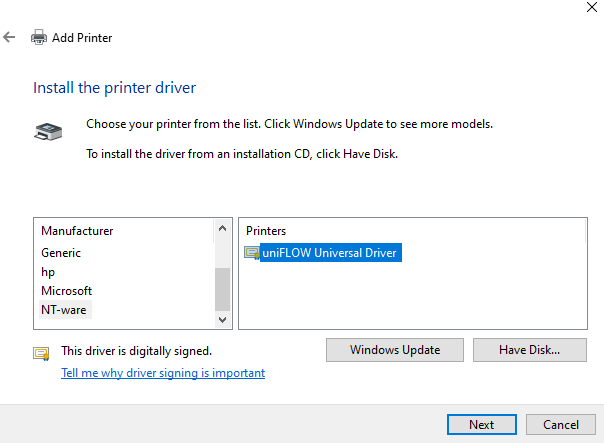
Task: Cancel the Add Printer wizard
Action: (x=560, y=424)
